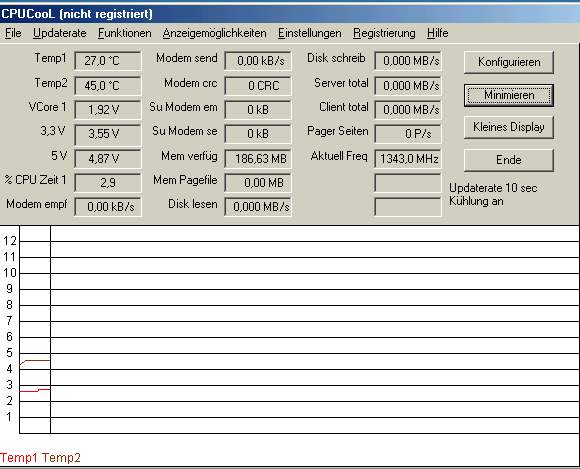Click the Mem Pagefile value 0,00 MB
The image size is (580, 469).
(x=258, y=183)
